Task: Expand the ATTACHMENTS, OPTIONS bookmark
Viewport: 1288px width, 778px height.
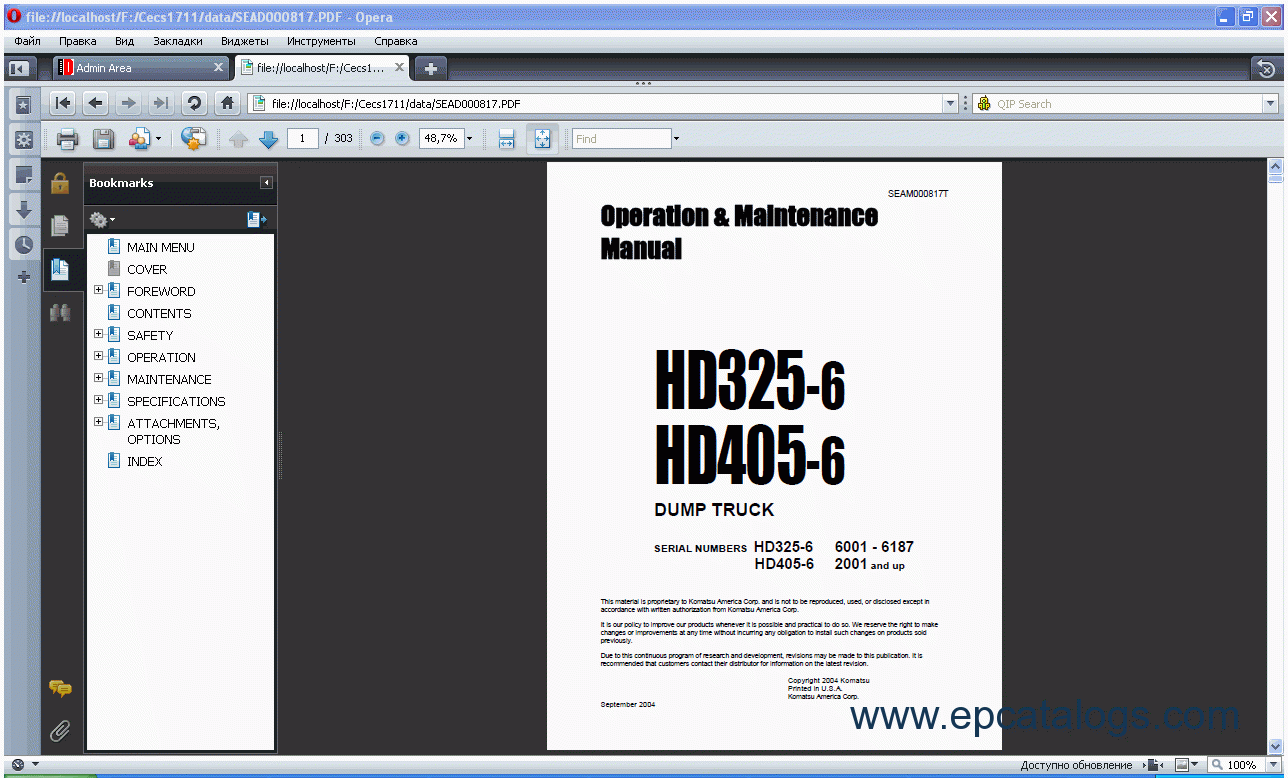Action: click(x=98, y=422)
